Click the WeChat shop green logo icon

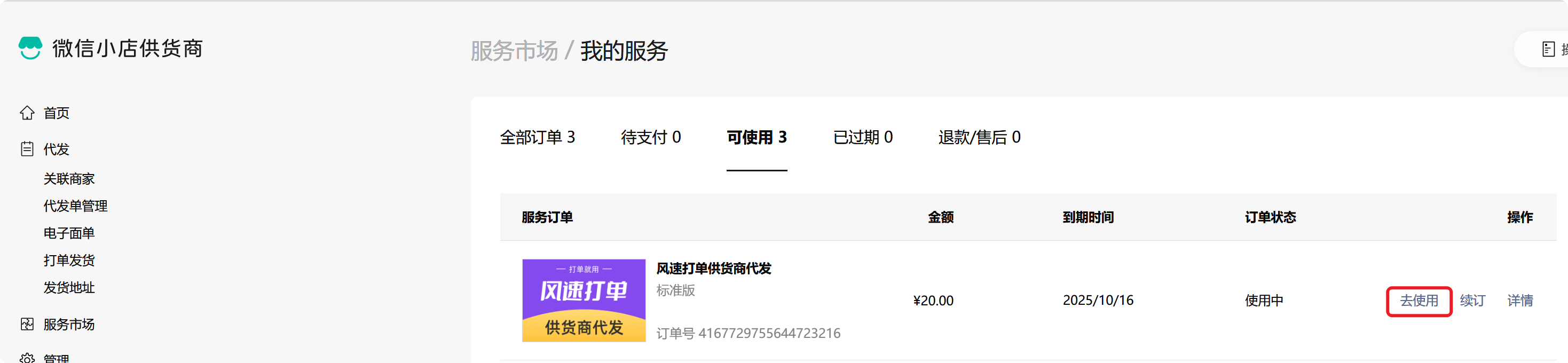[x=30, y=48]
